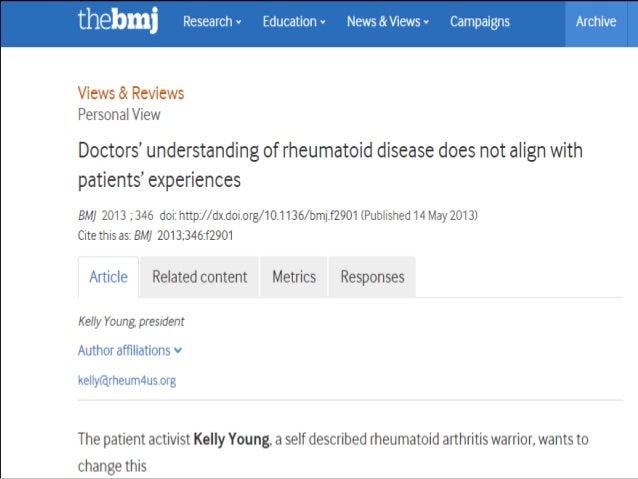This screenshot has height=479, width=638.
Task: Click the Views & Reviews link
Action: [x=131, y=93]
